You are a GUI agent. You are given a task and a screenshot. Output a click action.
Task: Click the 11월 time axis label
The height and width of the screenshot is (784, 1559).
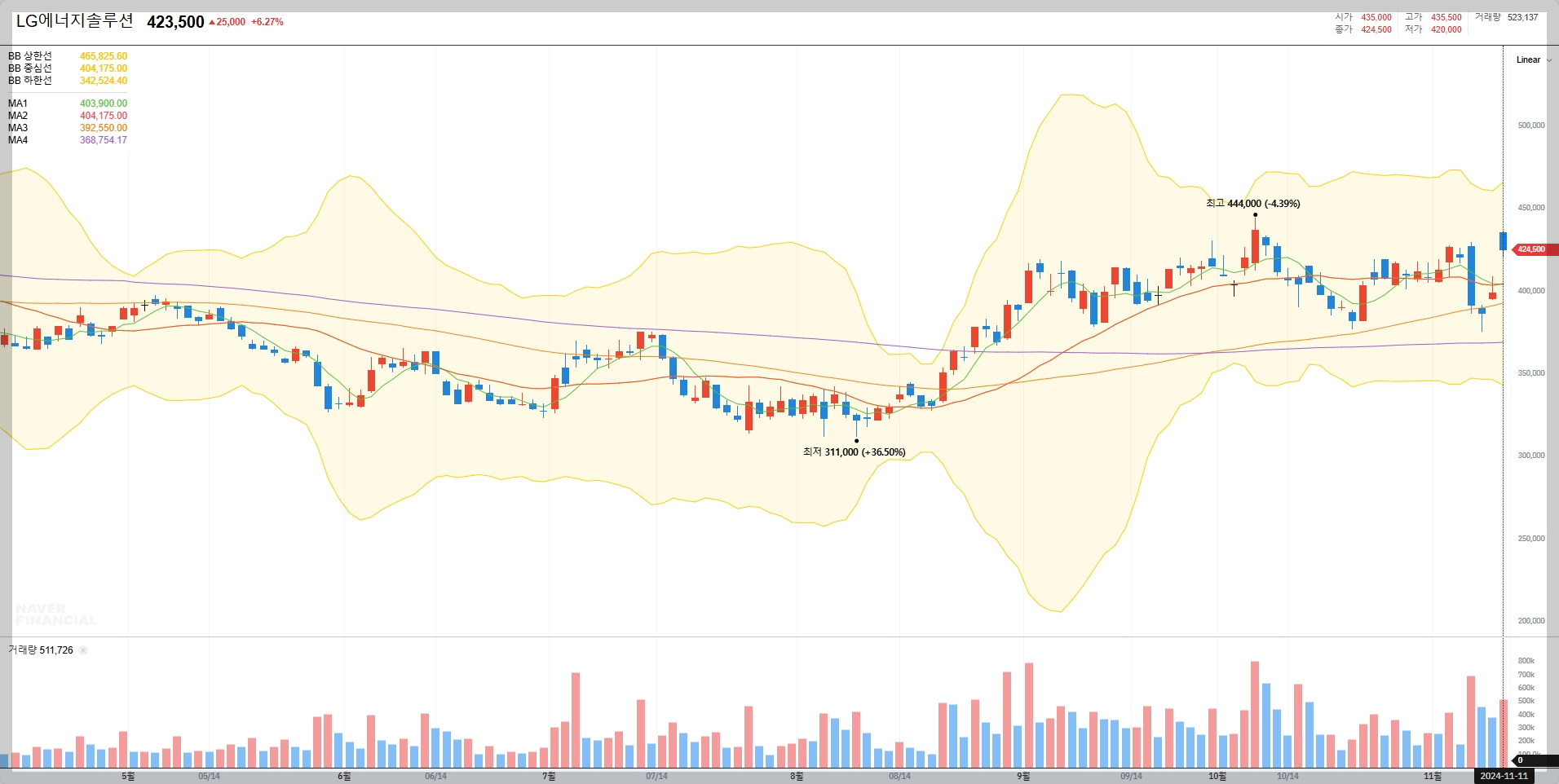1433,776
